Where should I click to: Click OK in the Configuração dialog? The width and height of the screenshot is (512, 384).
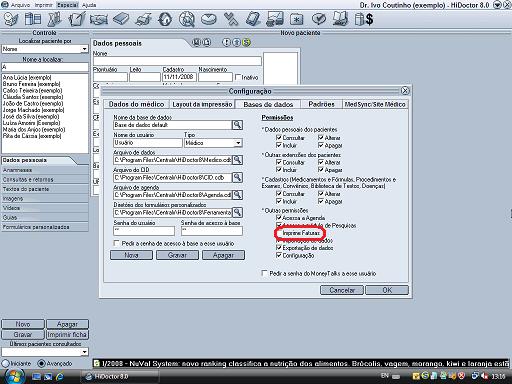[387, 290]
